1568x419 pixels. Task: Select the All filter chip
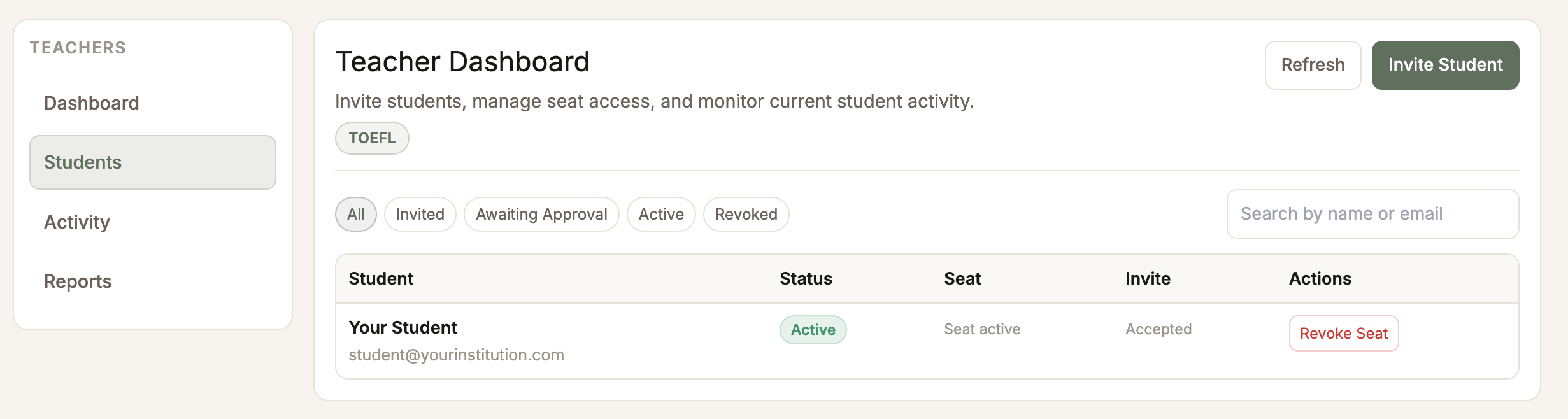(x=356, y=215)
